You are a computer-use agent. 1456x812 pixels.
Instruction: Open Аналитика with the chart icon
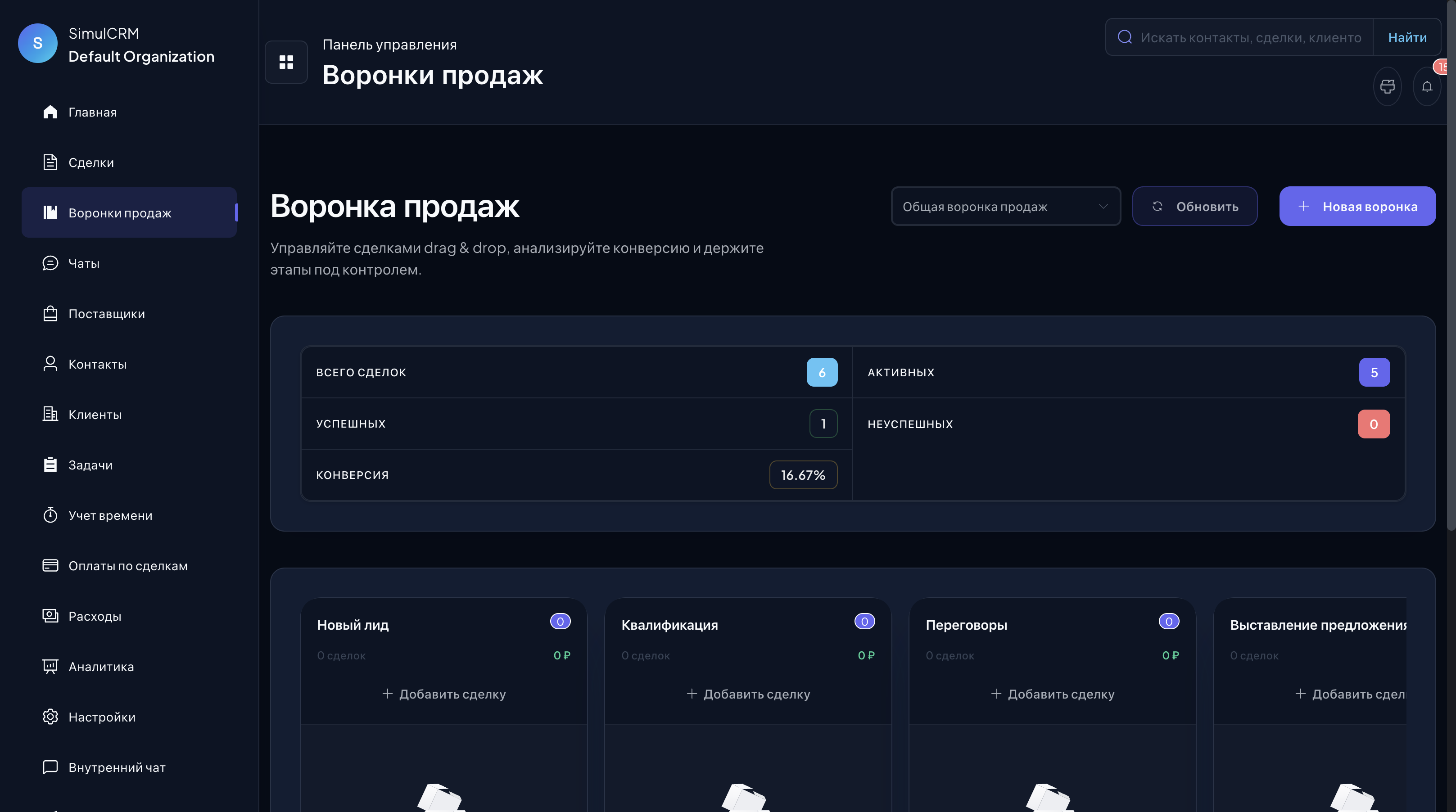tap(50, 666)
